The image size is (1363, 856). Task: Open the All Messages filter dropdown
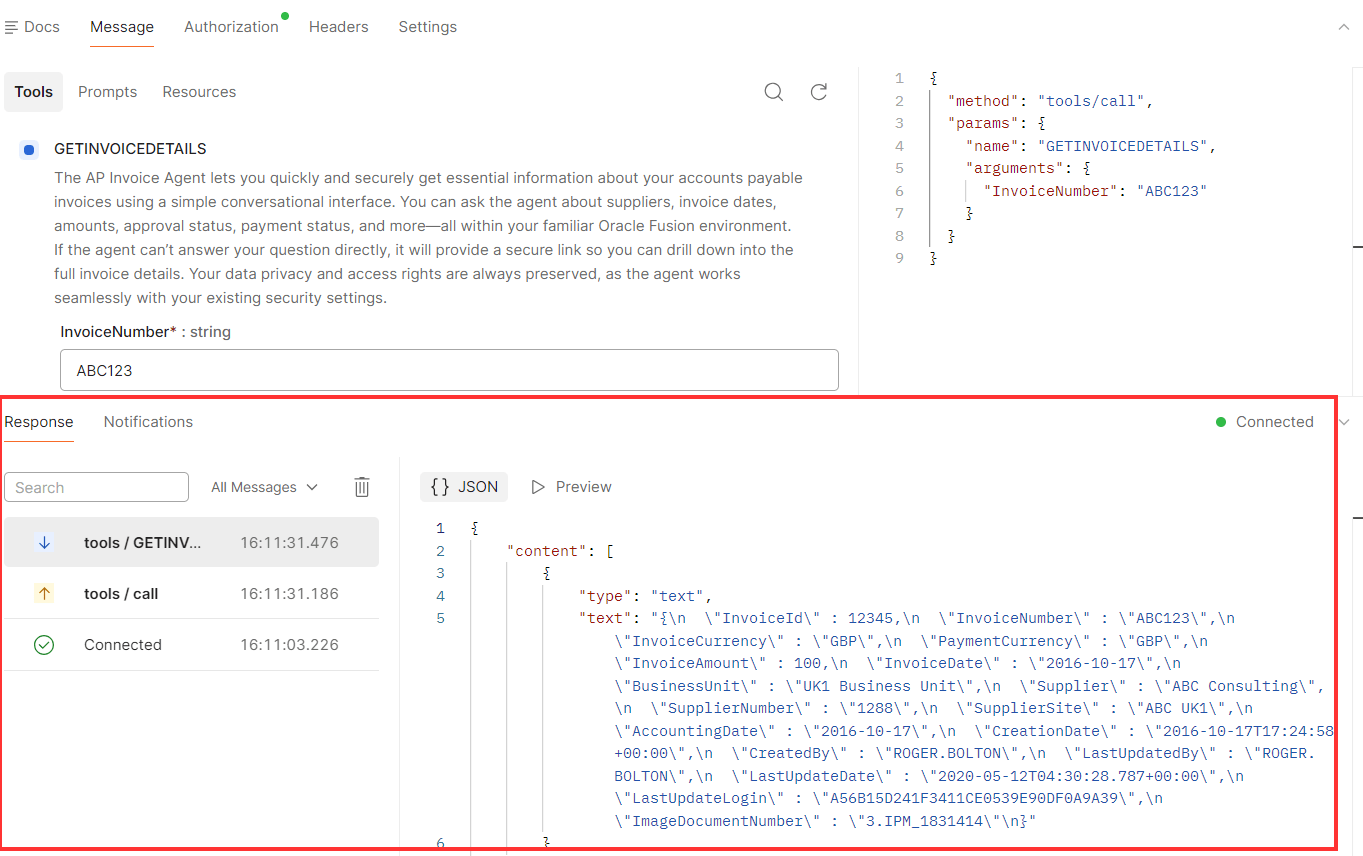[x=264, y=487]
